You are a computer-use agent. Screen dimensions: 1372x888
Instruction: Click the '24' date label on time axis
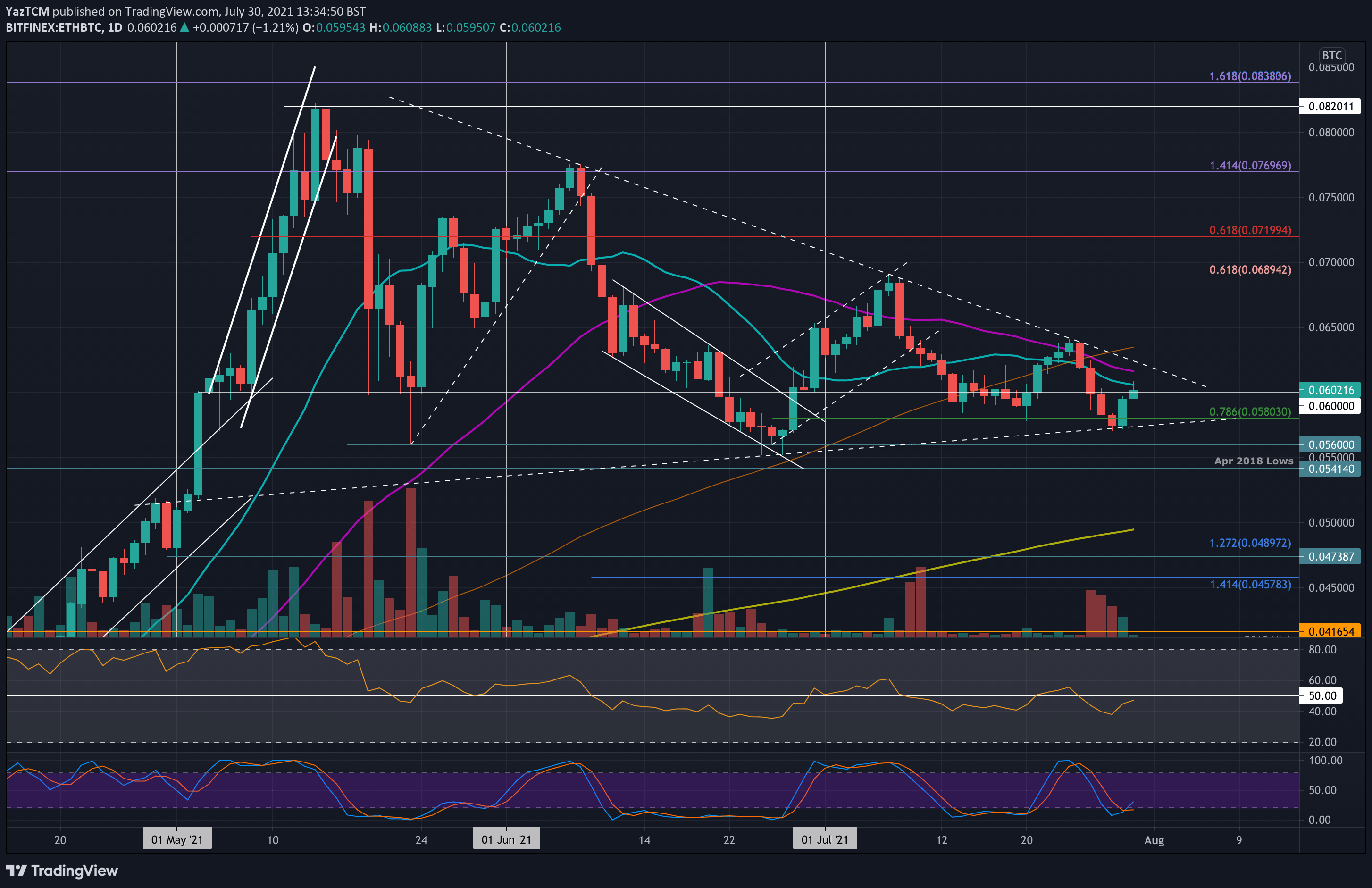tap(421, 840)
